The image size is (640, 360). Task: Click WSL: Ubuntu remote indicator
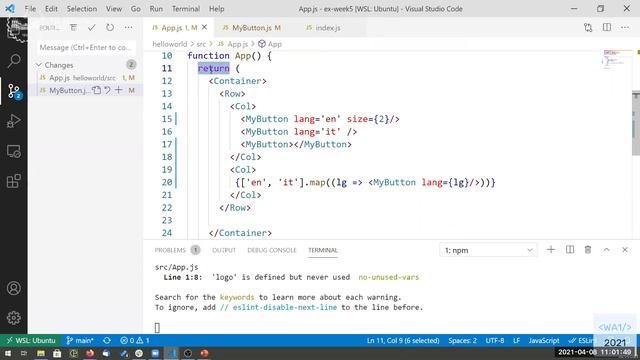pyautogui.click(x=31, y=340)
